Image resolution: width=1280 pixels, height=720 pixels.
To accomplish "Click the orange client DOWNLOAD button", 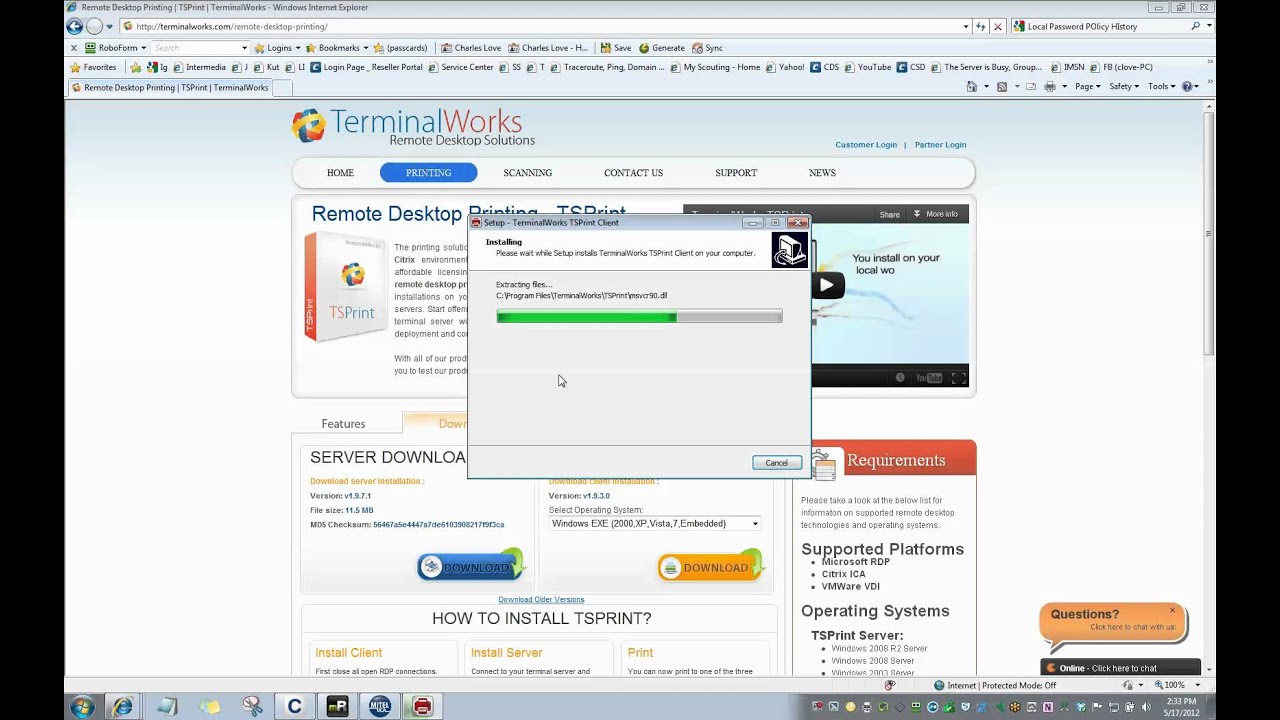I will [711, 567].
